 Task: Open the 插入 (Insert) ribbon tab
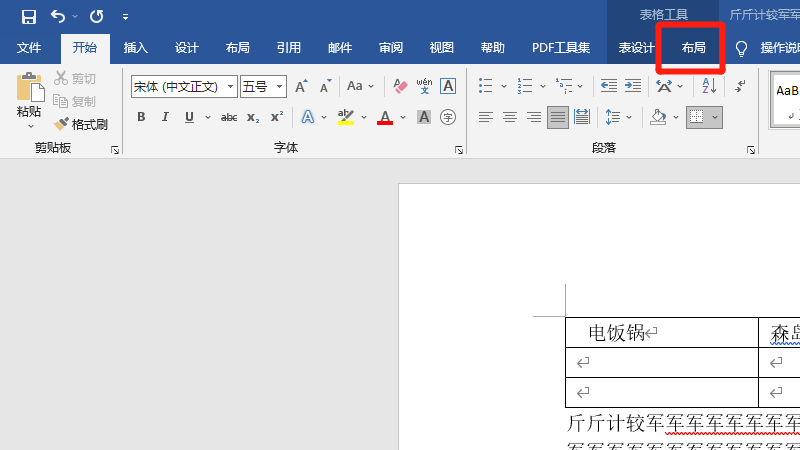coord(135,48)
